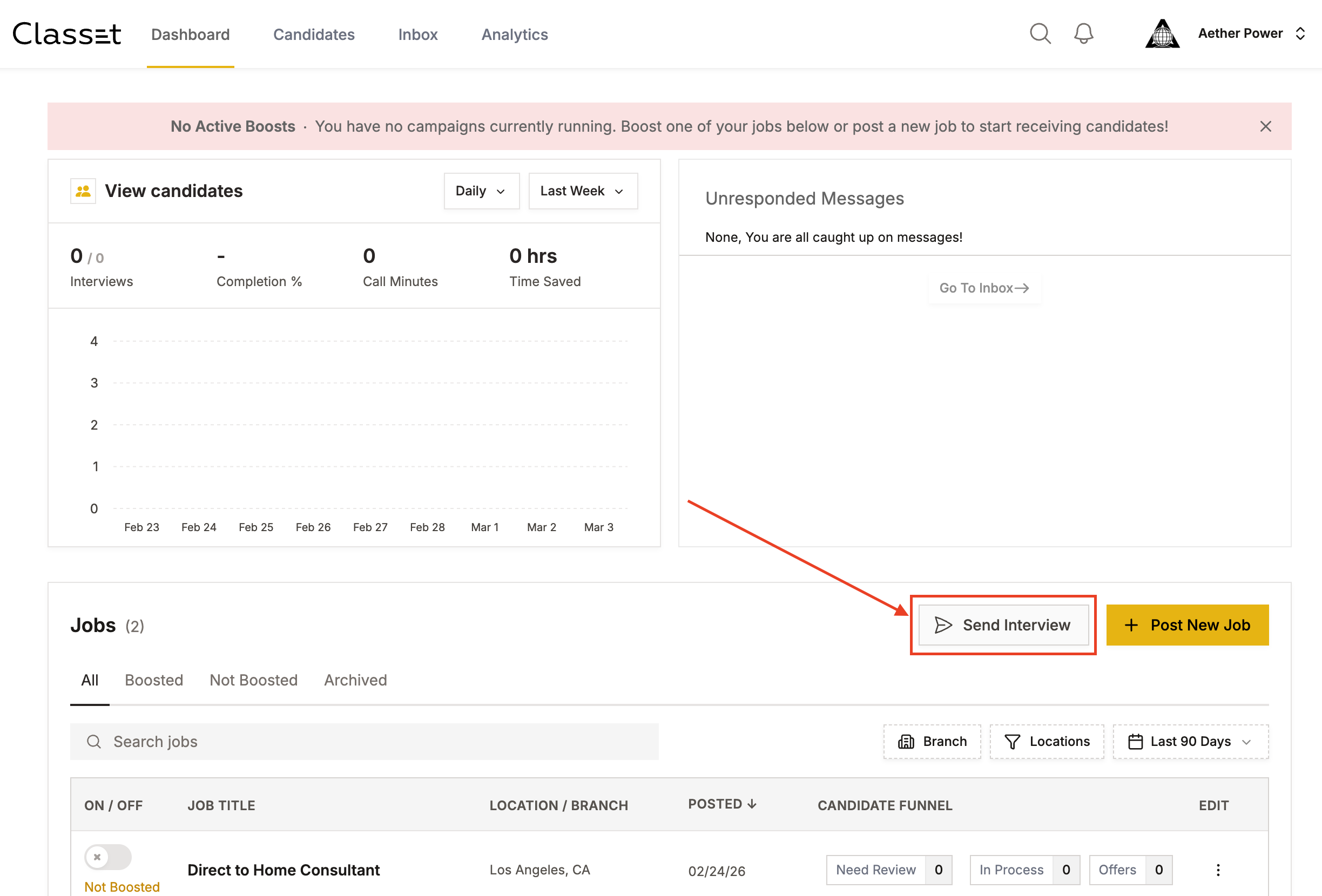Click the CANDIDATE FUNNEL column header
The height and width of the screenshot is (896, 1322).
pos(885,805)
